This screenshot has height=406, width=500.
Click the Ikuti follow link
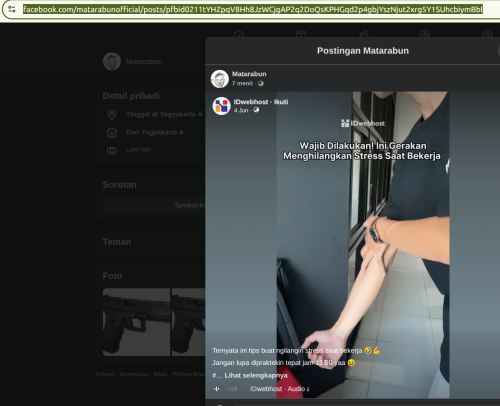[281, 102]
